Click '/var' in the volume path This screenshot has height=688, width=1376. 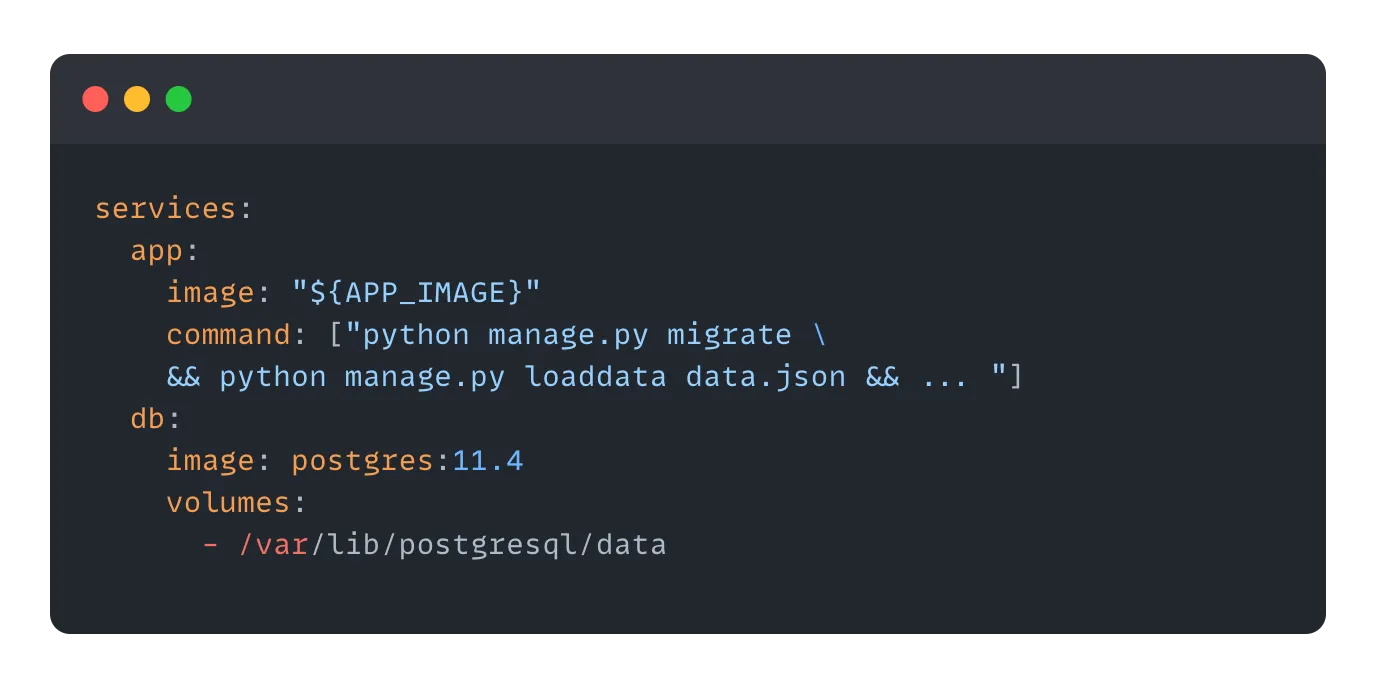click(x=273, y=545)
